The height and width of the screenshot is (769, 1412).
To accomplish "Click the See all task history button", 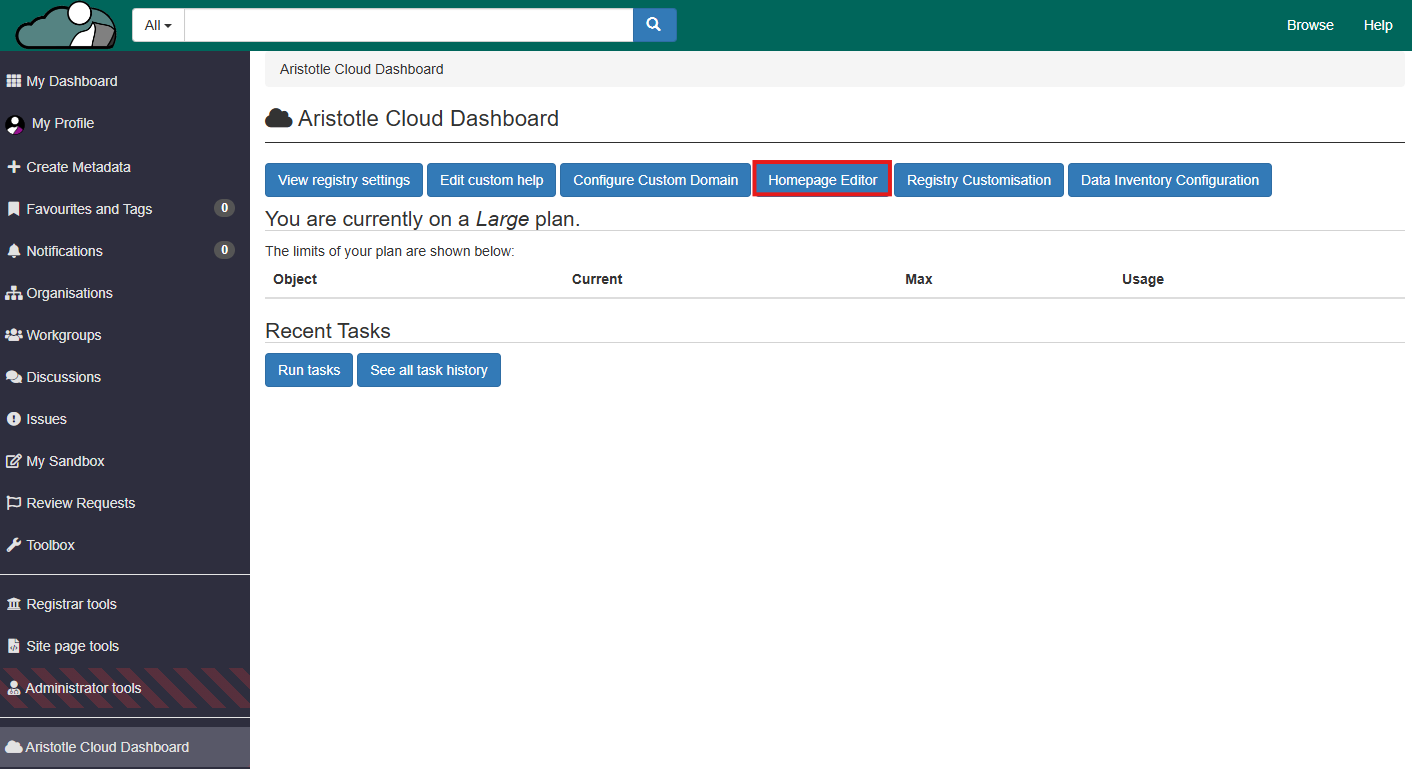I will coord(428,370).
